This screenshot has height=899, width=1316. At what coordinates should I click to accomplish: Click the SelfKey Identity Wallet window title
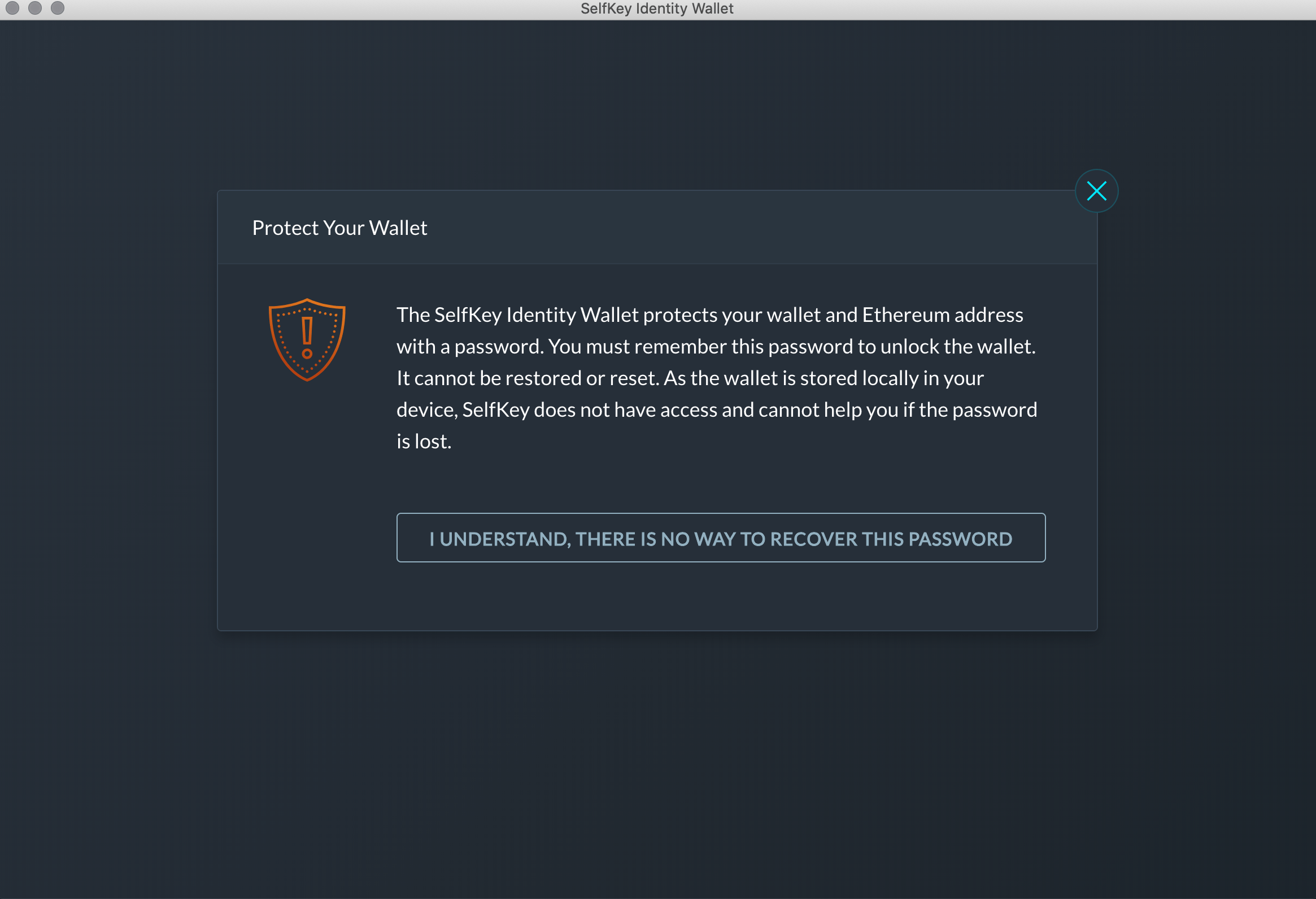coord(657,8)
